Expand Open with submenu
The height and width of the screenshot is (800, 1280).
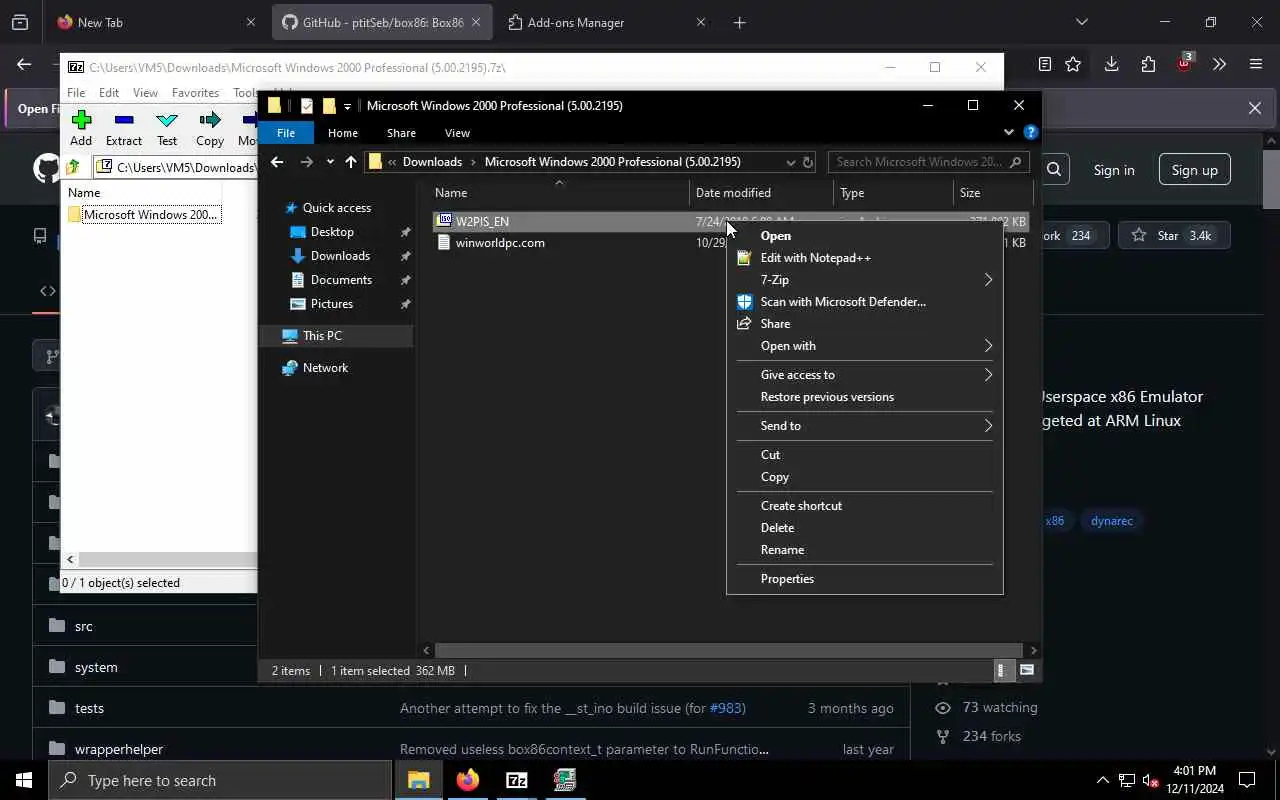point(988,346)
